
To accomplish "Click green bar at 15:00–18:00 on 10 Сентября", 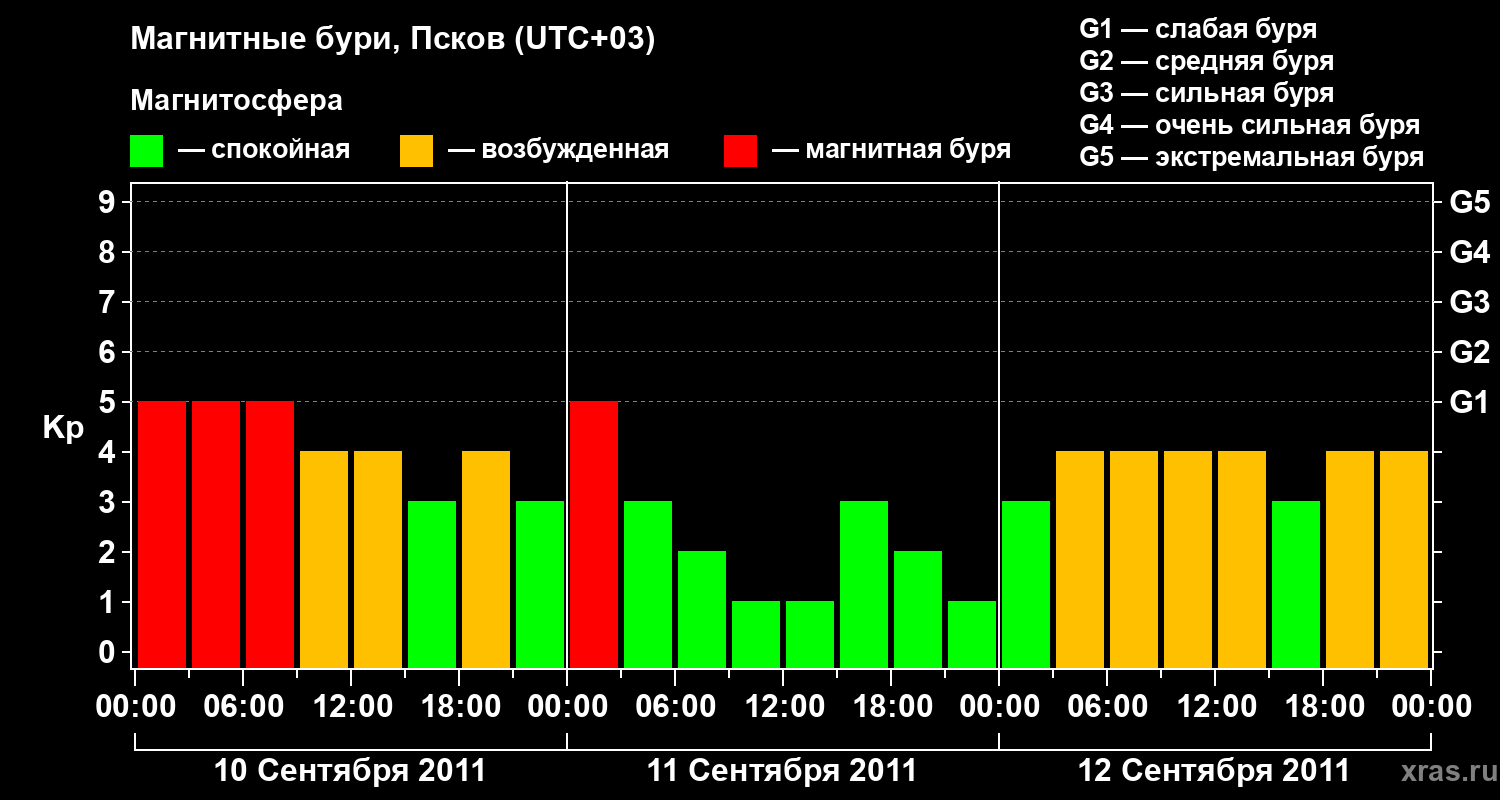I will coord(432,584).
